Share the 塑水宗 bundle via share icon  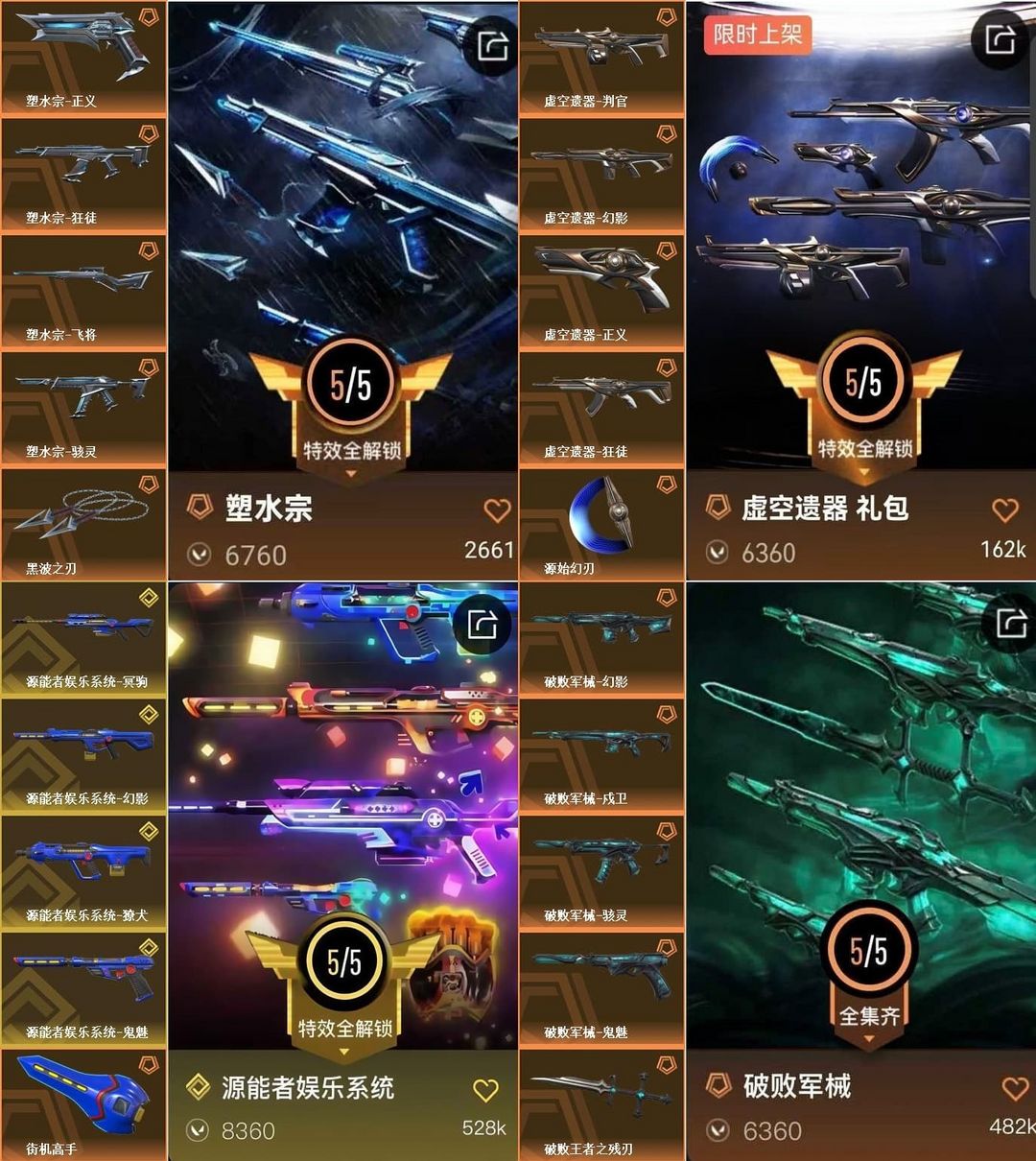492,44
